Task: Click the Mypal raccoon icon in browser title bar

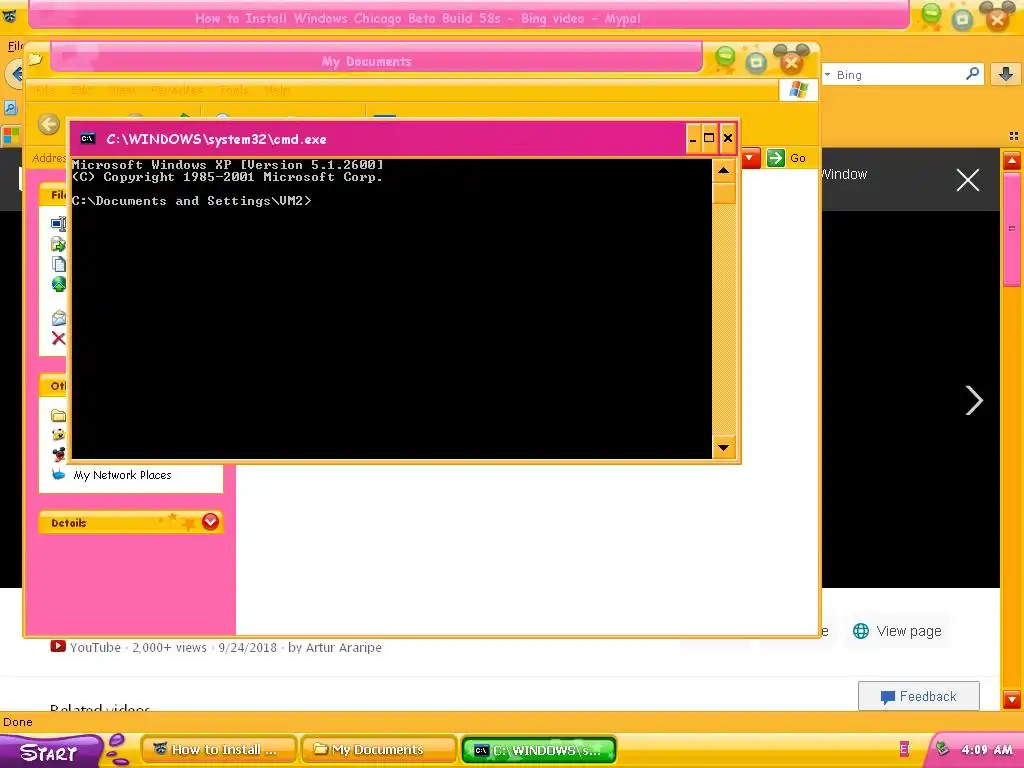Action: 9,17
